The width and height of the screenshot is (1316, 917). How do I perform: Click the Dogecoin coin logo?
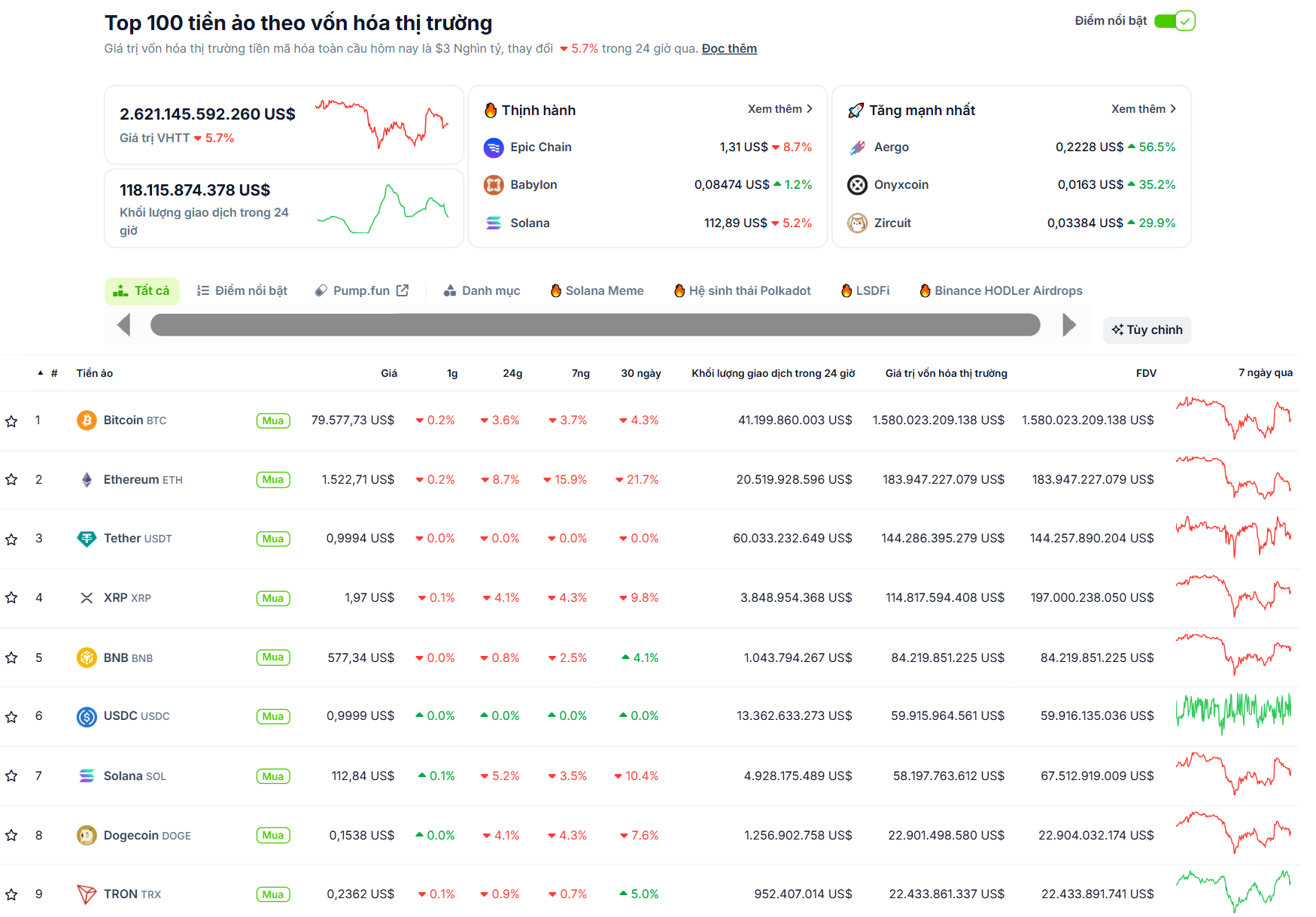[x=87, y=835]
